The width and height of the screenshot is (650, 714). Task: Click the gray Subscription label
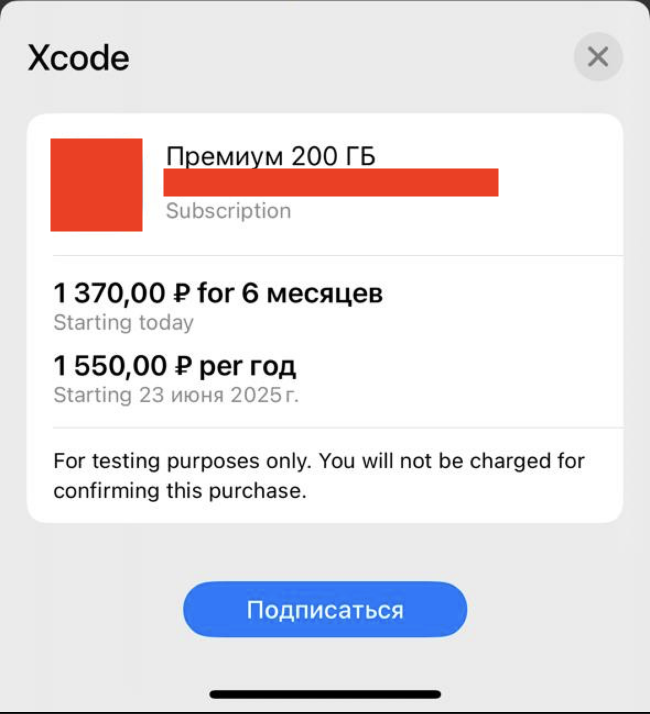click(x=228, y=211)
